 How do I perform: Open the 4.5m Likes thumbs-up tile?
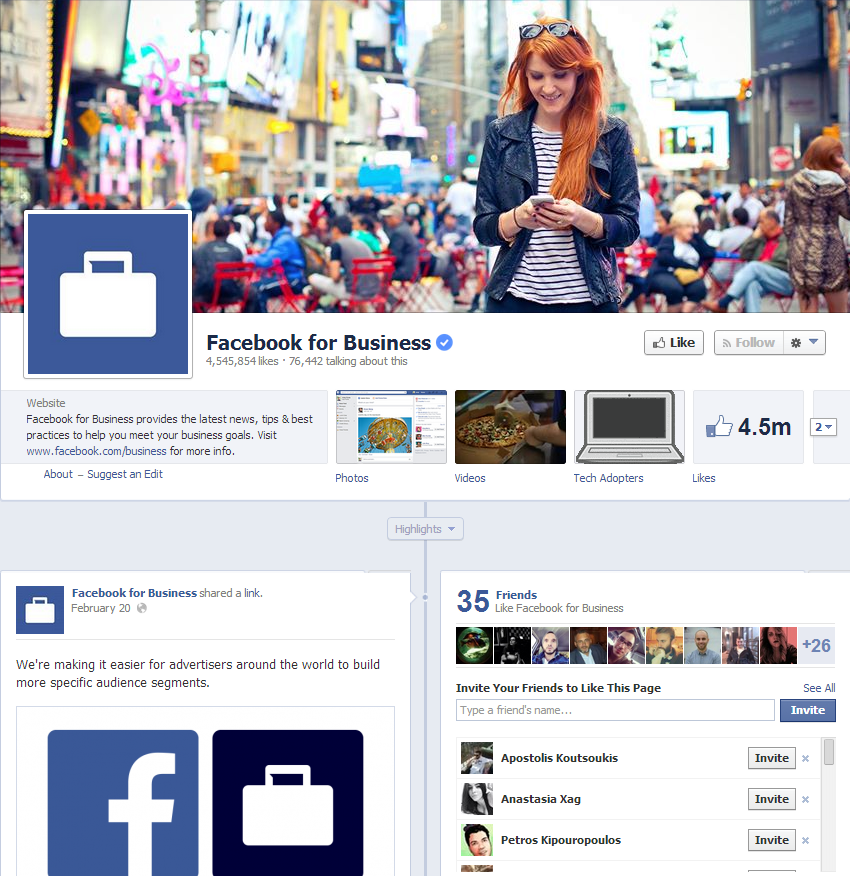(748, 427)
